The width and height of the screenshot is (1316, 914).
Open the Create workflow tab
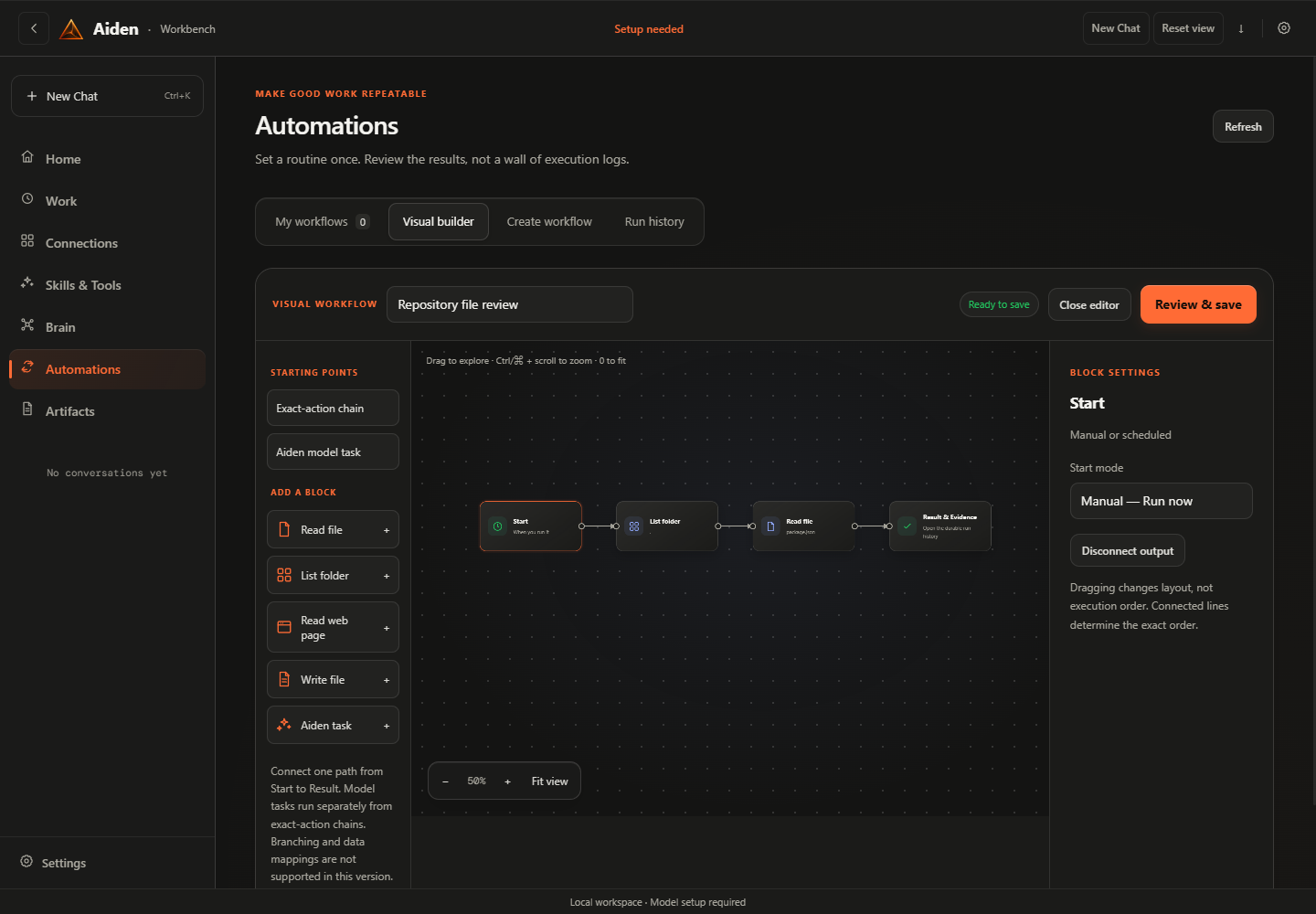coord(549,222)
